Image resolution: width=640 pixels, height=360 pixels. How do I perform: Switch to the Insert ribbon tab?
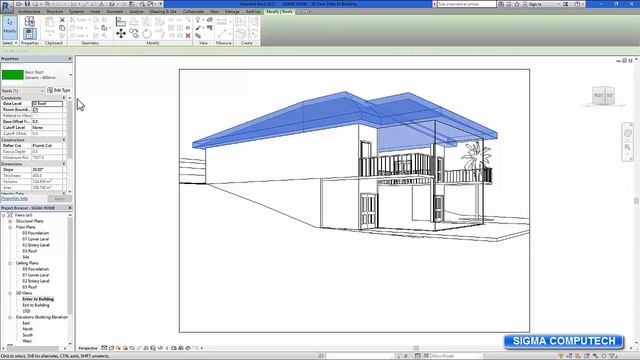tap(95, 12)
